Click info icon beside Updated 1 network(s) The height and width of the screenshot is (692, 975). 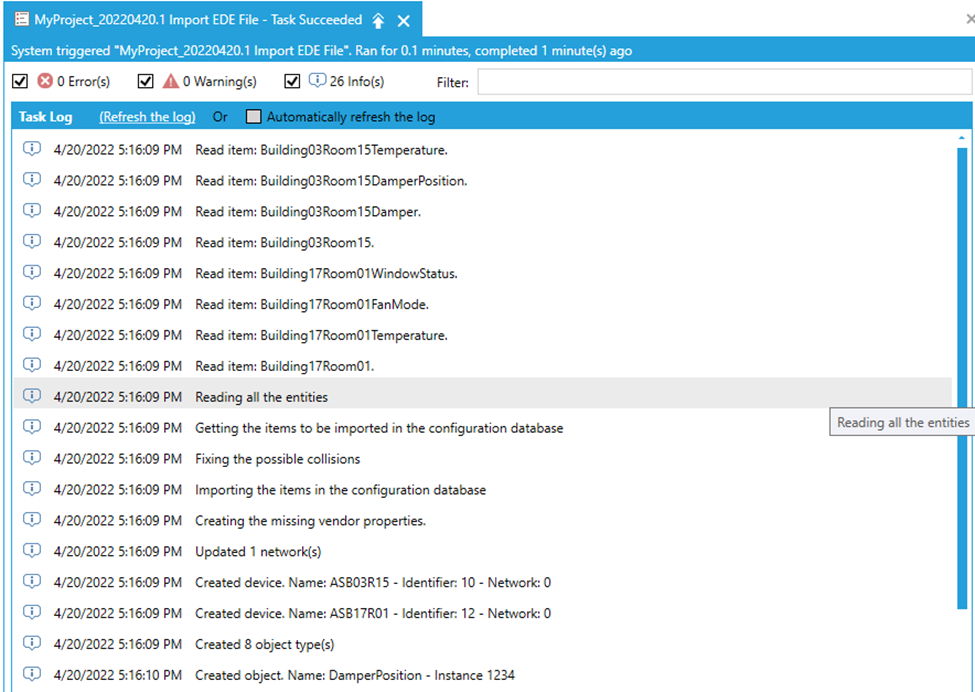[31, 551]
